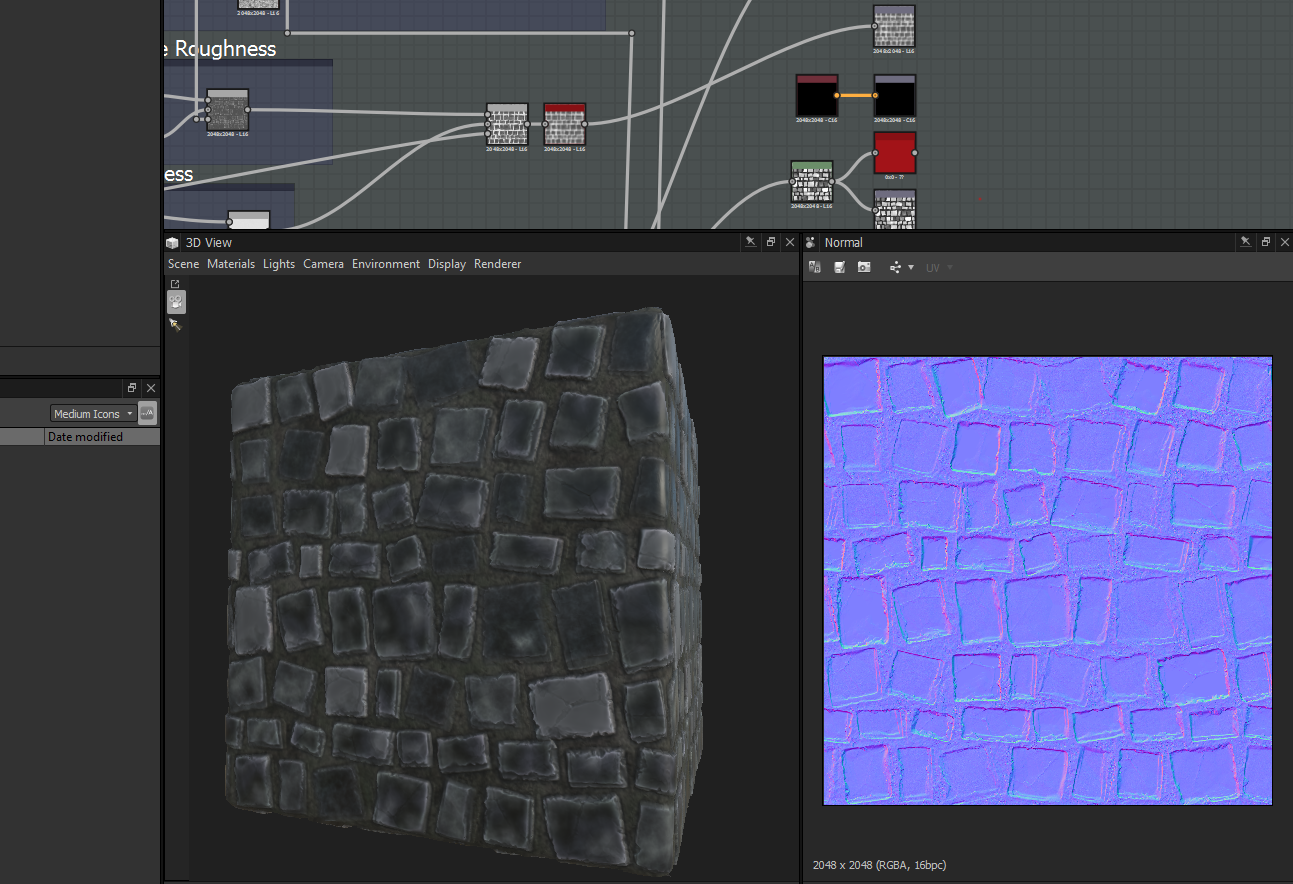Image resolution: width=1293 pixels, height=884 pixels.
Task: Click the save image icon in the Normal panel
Action: (x=840, y=267)
